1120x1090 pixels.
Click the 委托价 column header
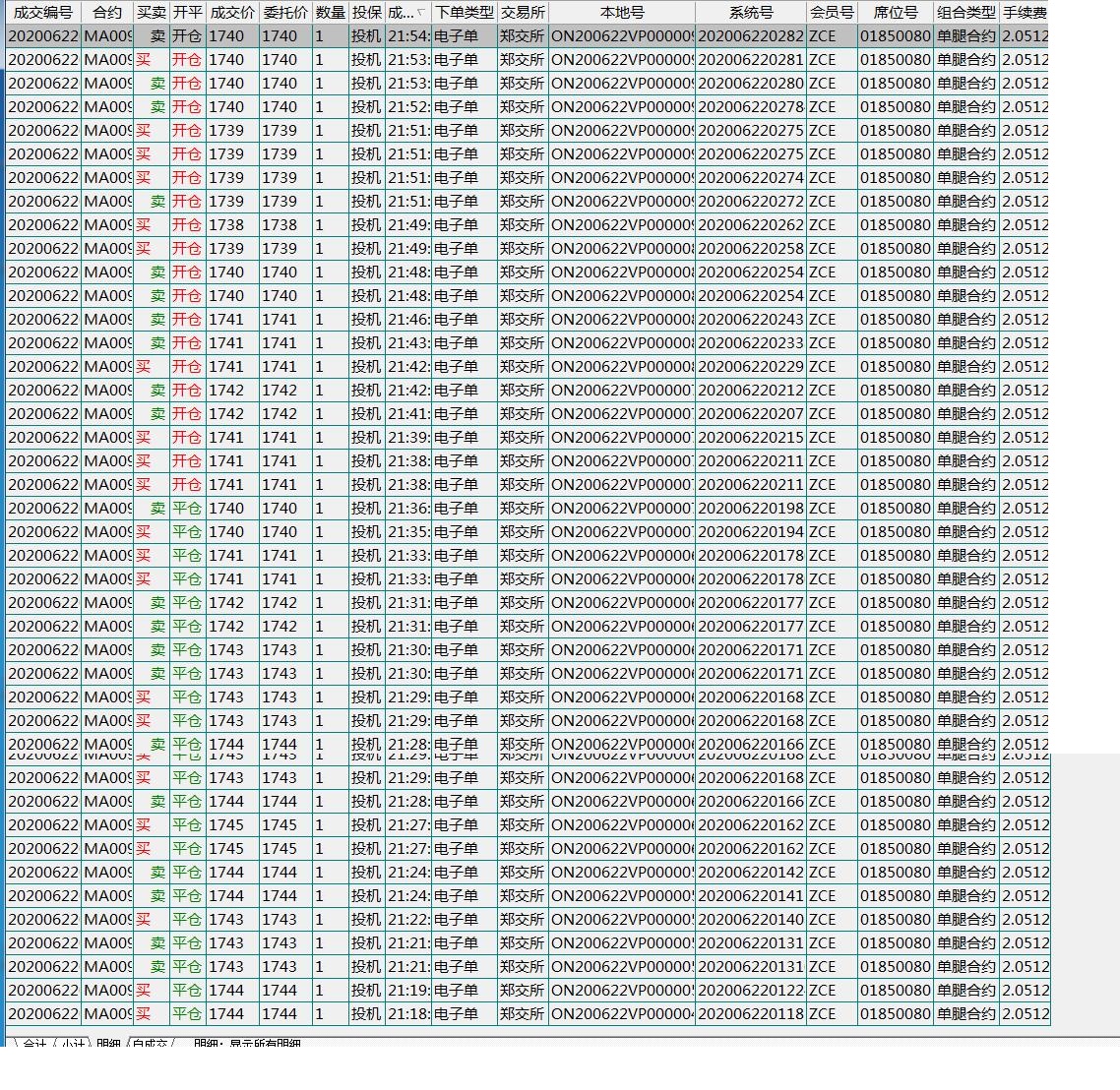coord(285,12)
